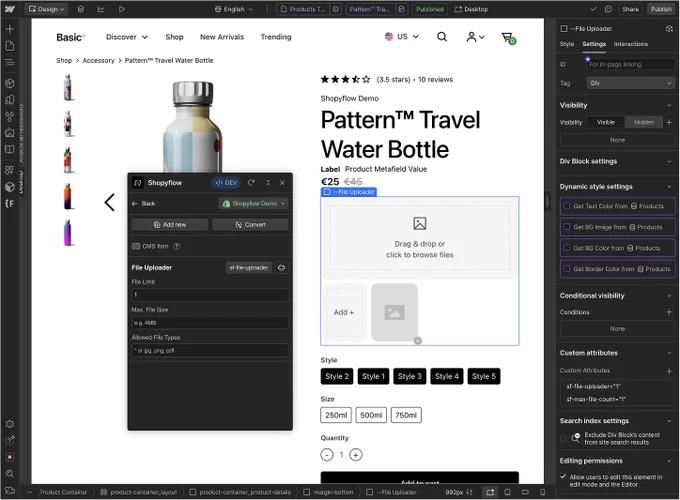Open the US country selector
The width and height of the screenshot is (680, 500).
point(402,36)
